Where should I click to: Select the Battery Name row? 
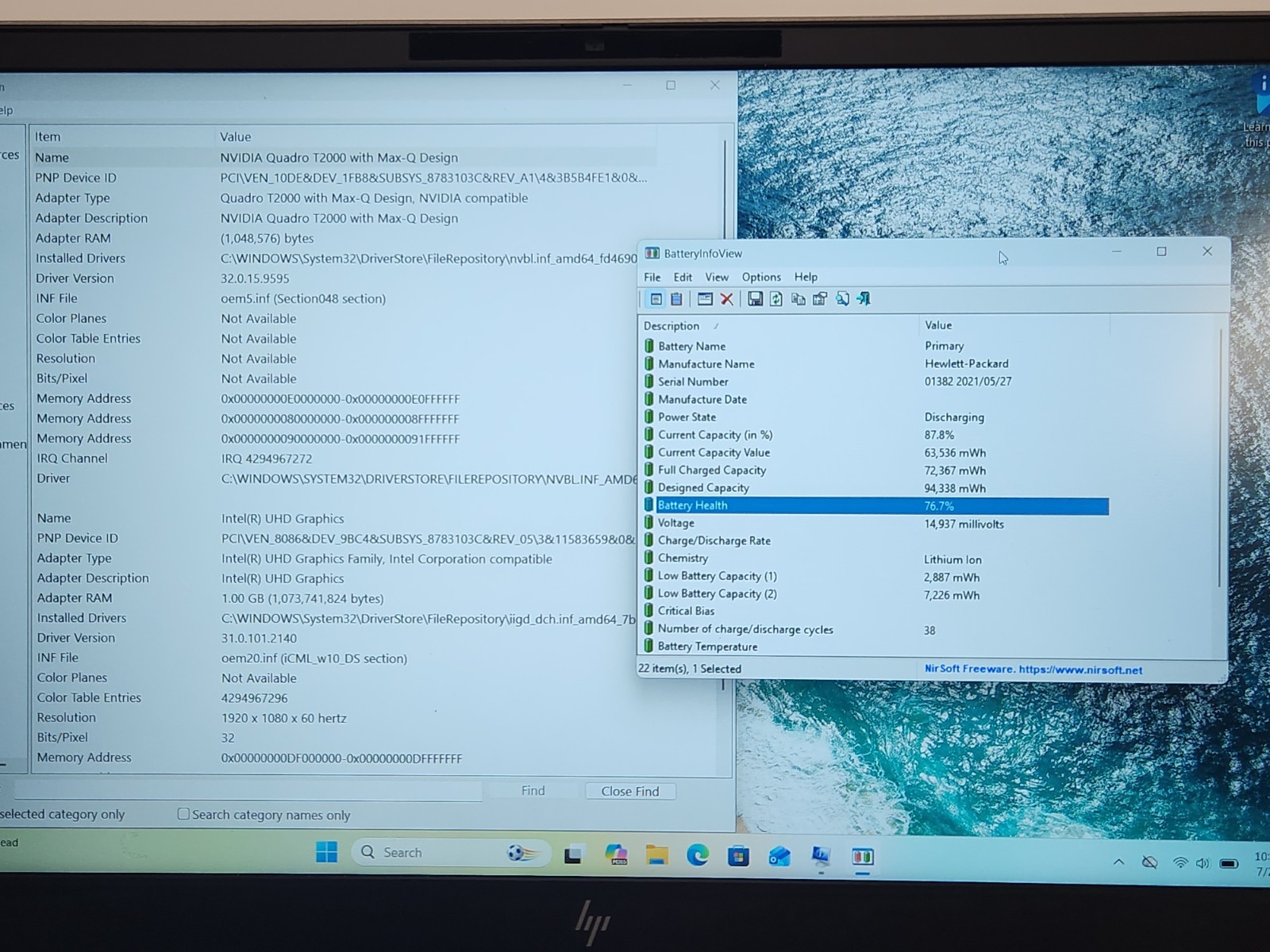tap(875, 346)
